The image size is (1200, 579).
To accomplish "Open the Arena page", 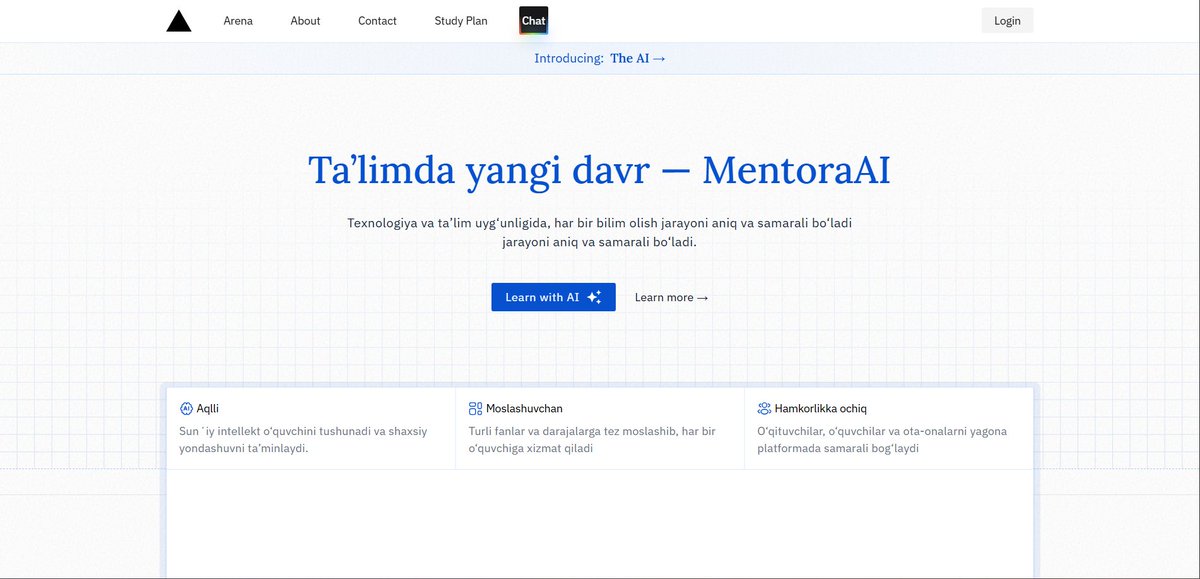I will pyautogui.click(x=238, y=21).
